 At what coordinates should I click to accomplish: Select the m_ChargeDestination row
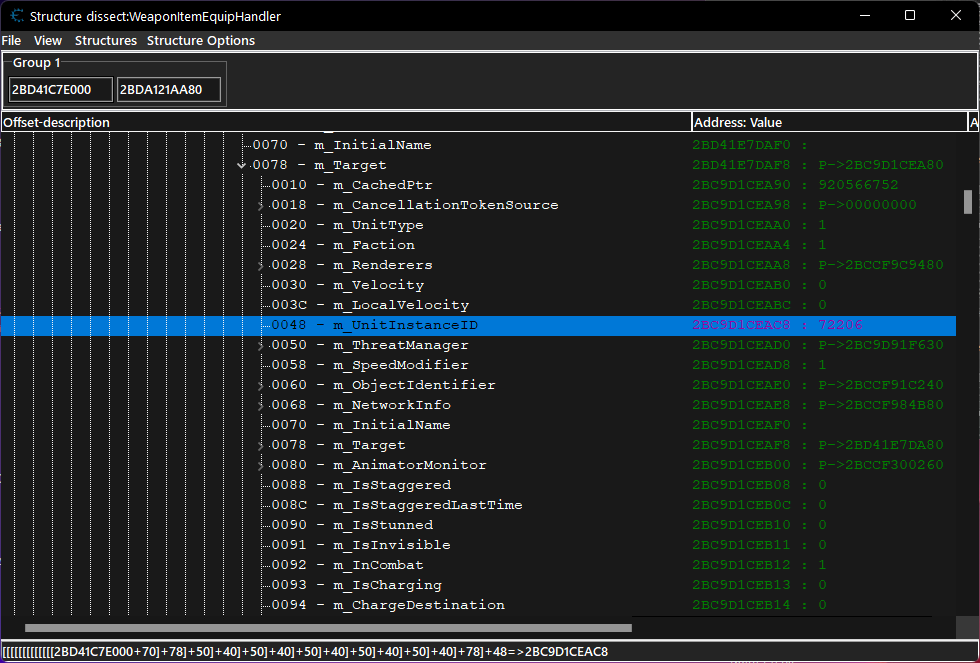click(418, 605)
